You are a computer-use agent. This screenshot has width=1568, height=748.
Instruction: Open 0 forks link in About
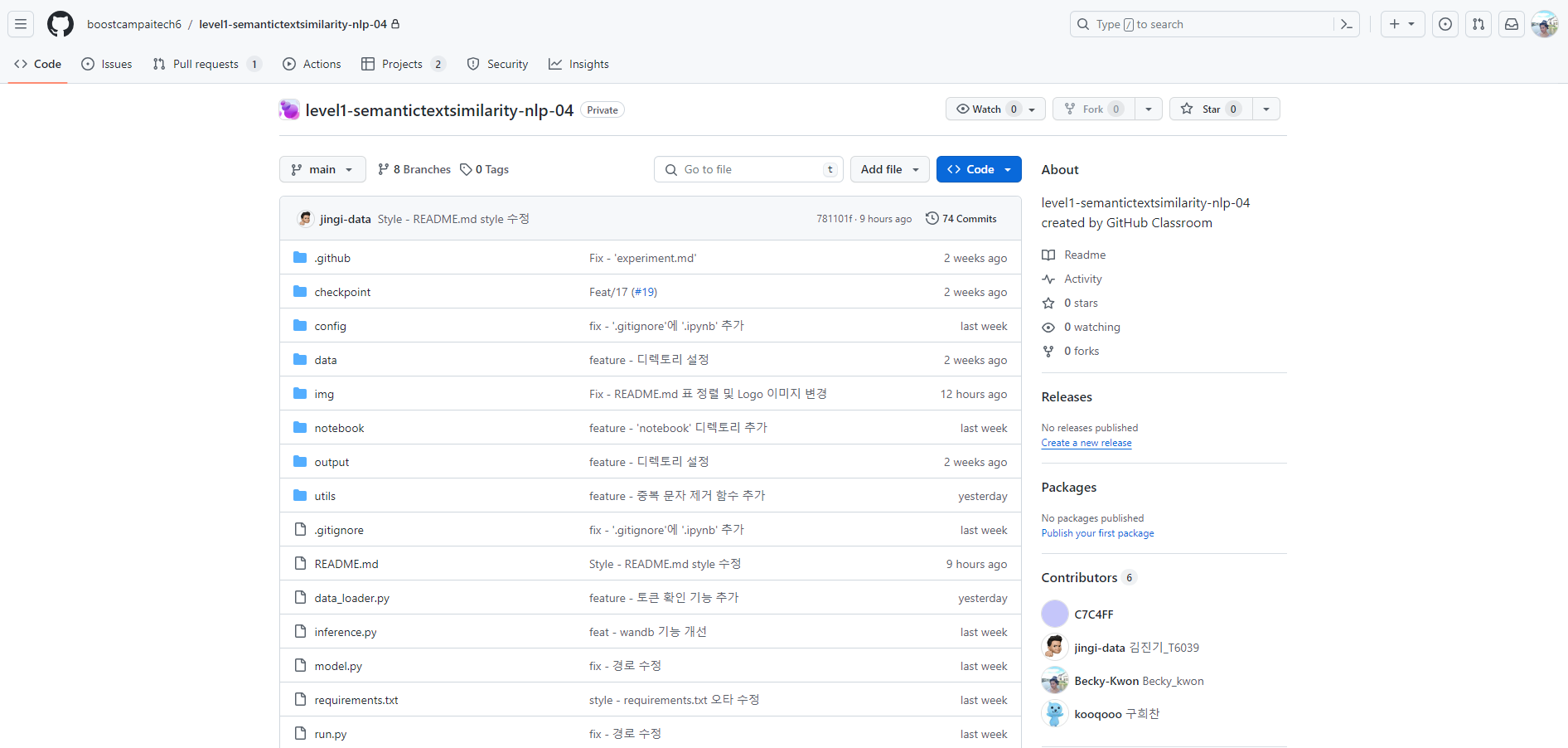pyautogui.click(x=1071, y=351)
